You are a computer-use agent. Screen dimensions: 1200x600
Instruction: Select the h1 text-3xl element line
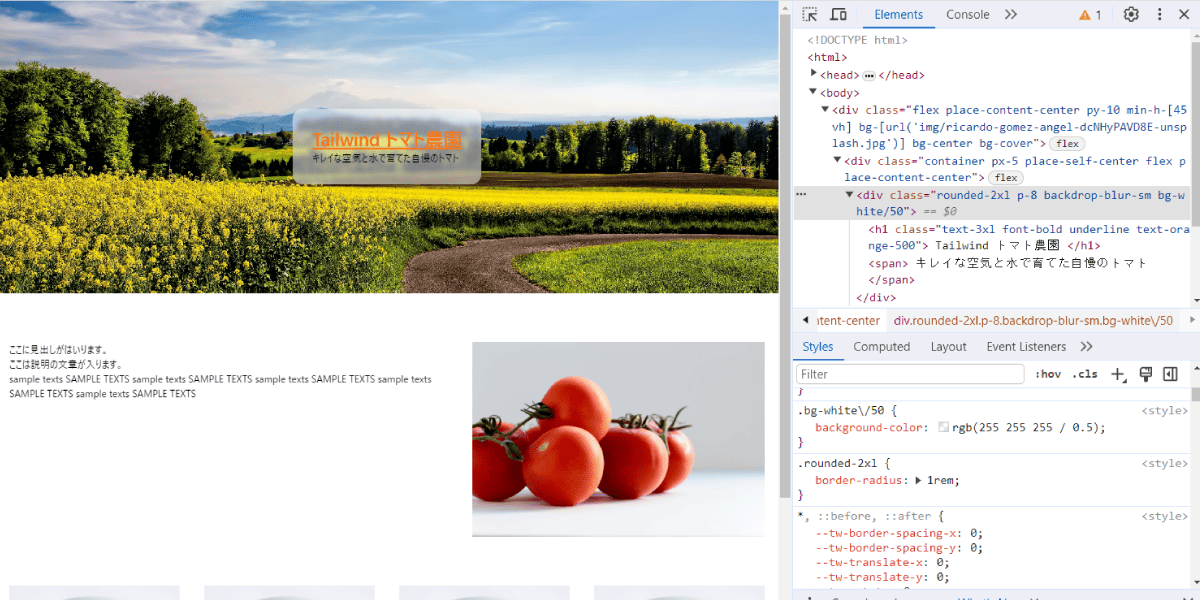tap(1029, 237)
